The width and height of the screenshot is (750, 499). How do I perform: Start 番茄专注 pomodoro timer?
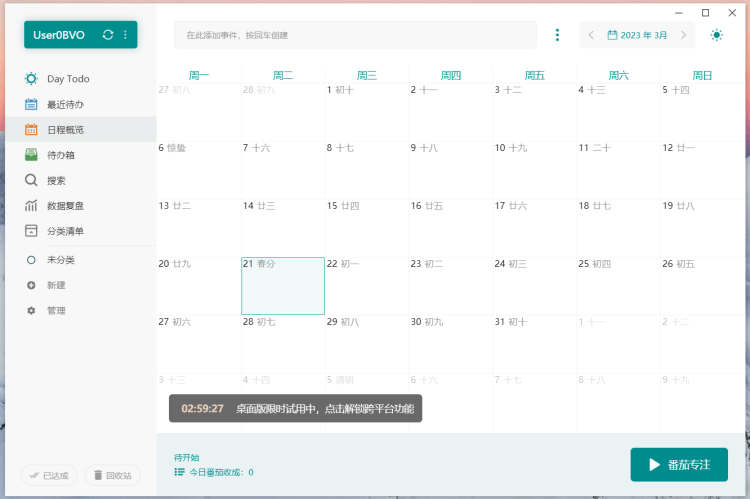[679, 465]
